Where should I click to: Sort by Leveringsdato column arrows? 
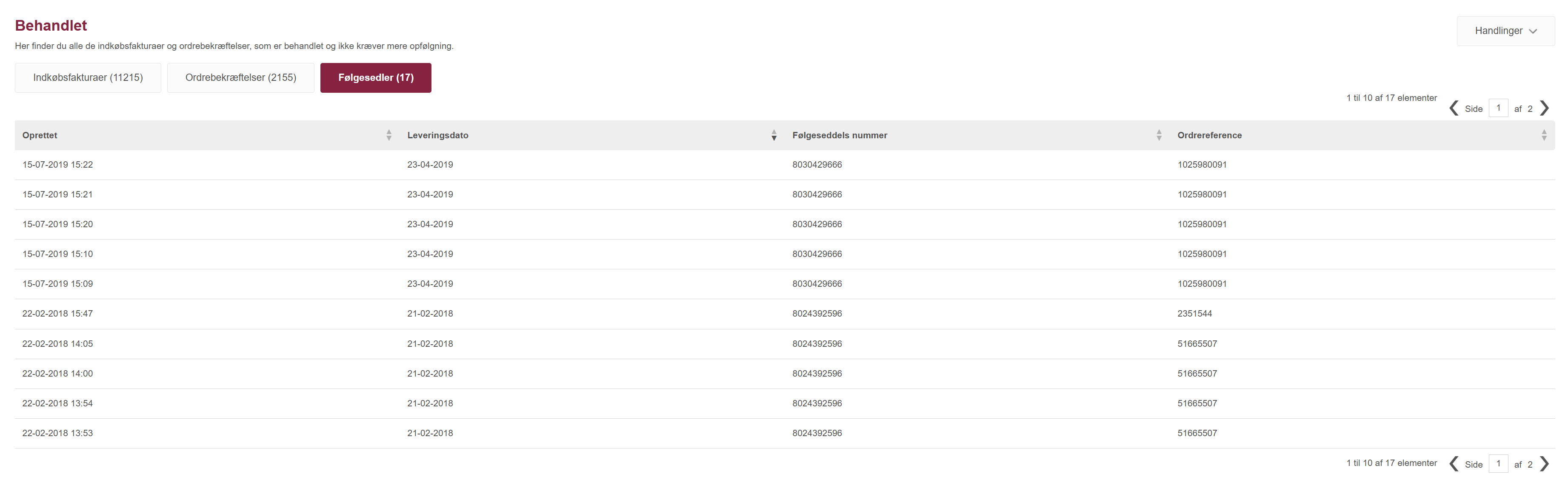(774, 135)
